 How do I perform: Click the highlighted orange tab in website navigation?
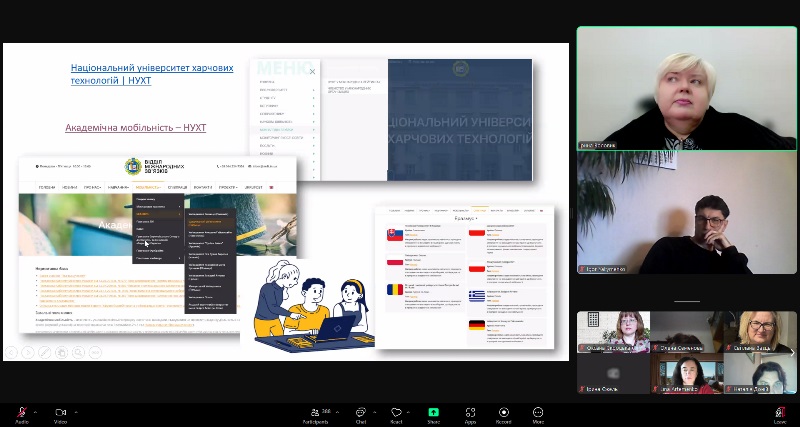point(147,187)
